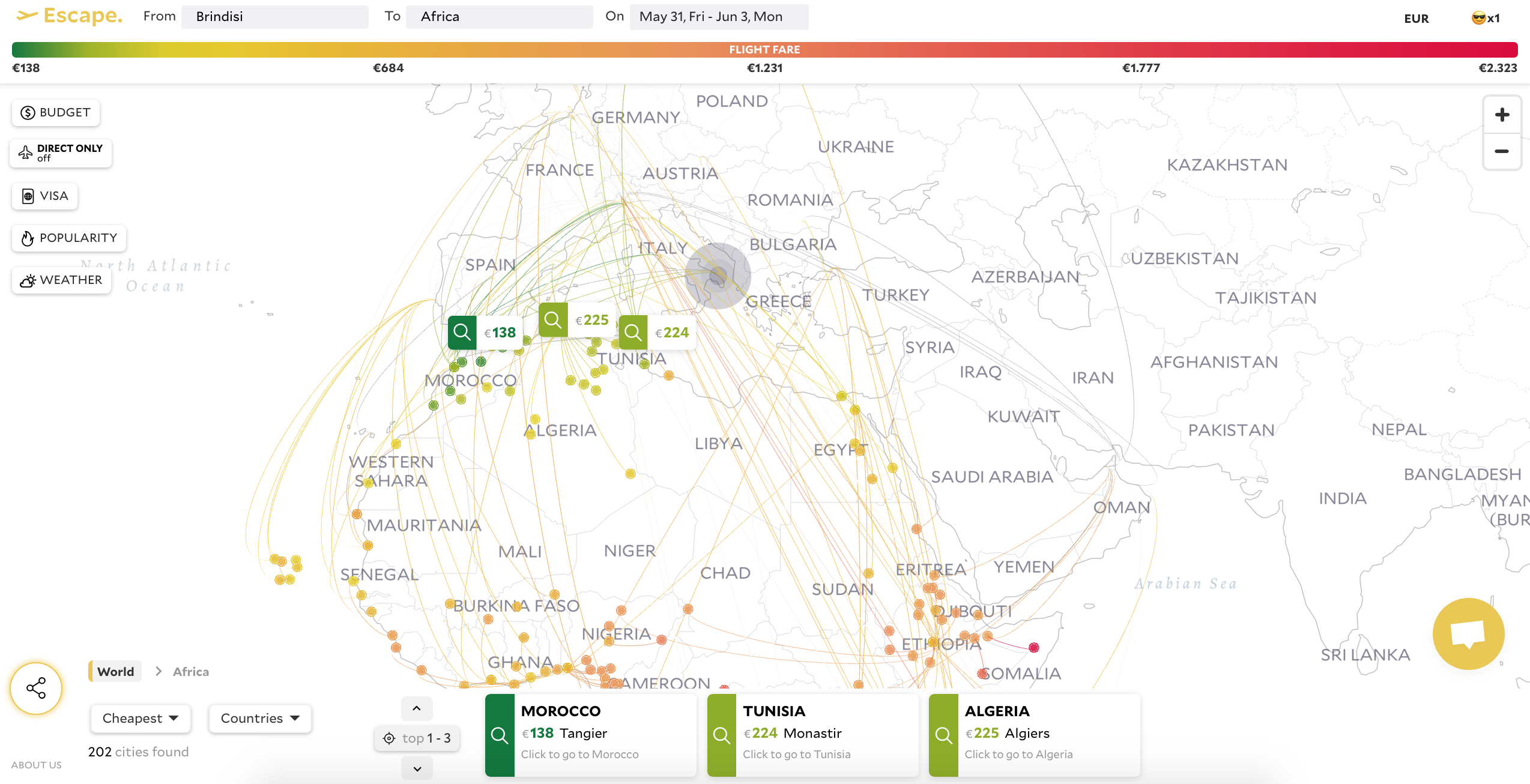Click search icon on Morocco card
Screen dimensions: 1530x784
pyautogui.click(x=500, y=735)
